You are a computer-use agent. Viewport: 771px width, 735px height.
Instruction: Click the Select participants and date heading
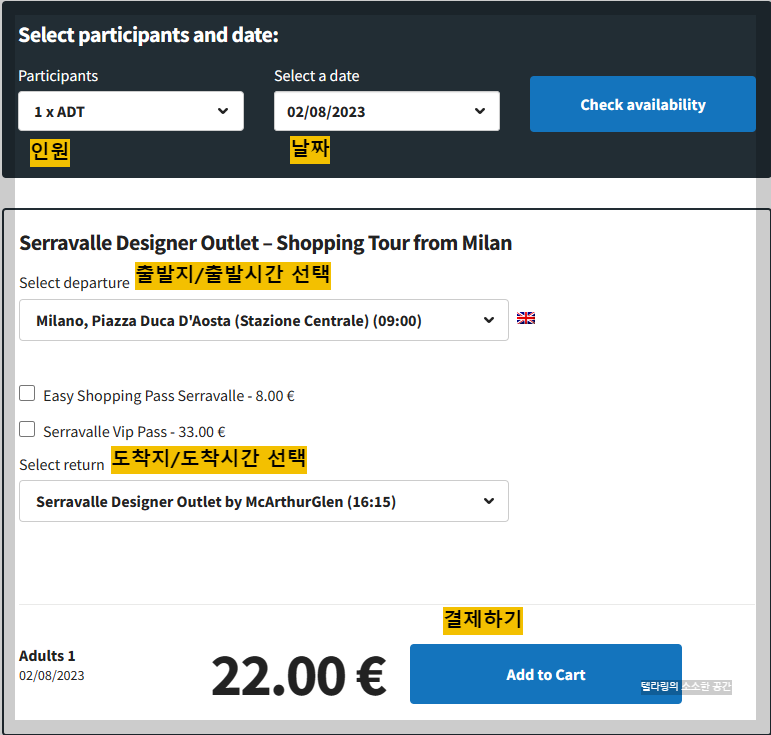tap(148, 35)
